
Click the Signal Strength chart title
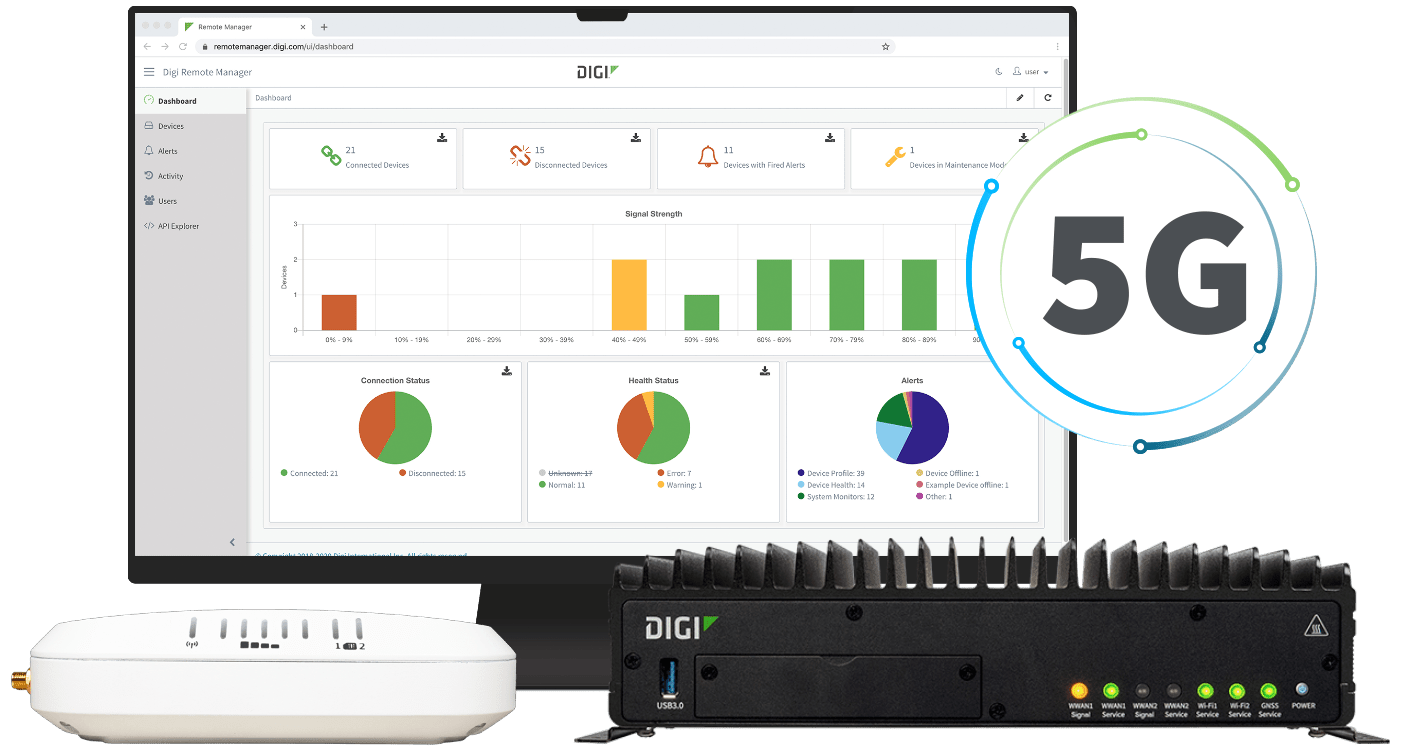tap(653, 214)
